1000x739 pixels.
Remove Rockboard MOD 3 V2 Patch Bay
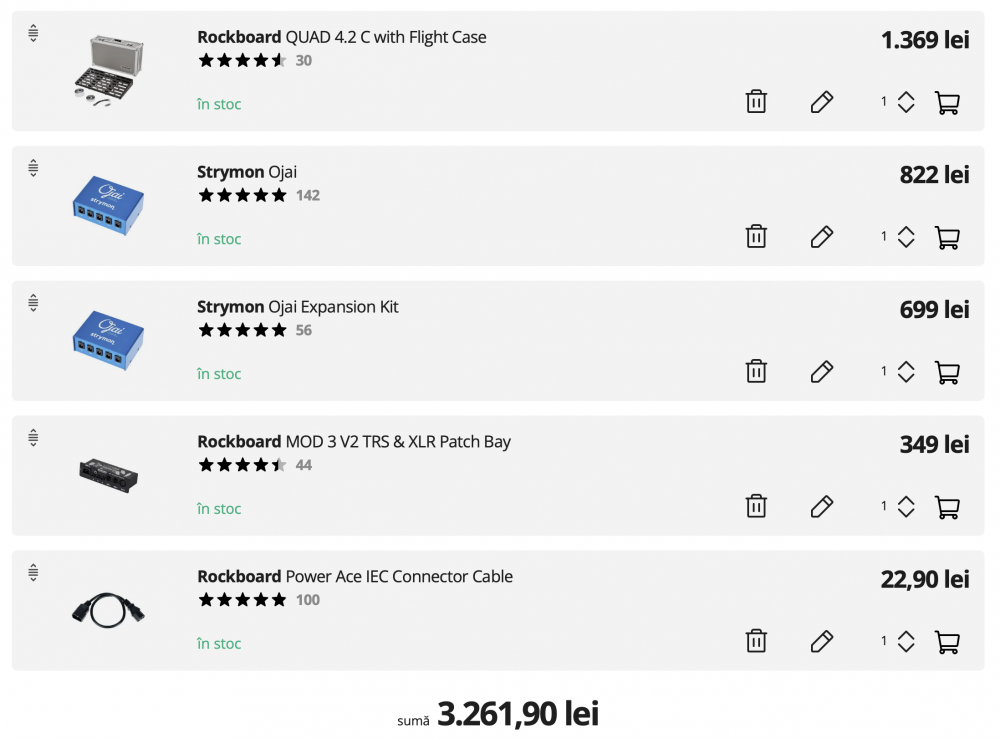(756, 507)
